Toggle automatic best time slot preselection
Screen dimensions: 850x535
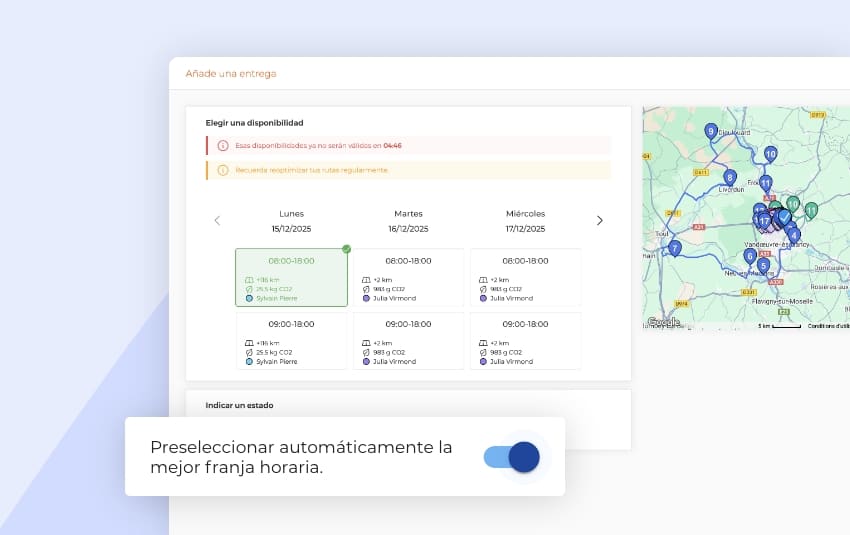pos(511,457)
